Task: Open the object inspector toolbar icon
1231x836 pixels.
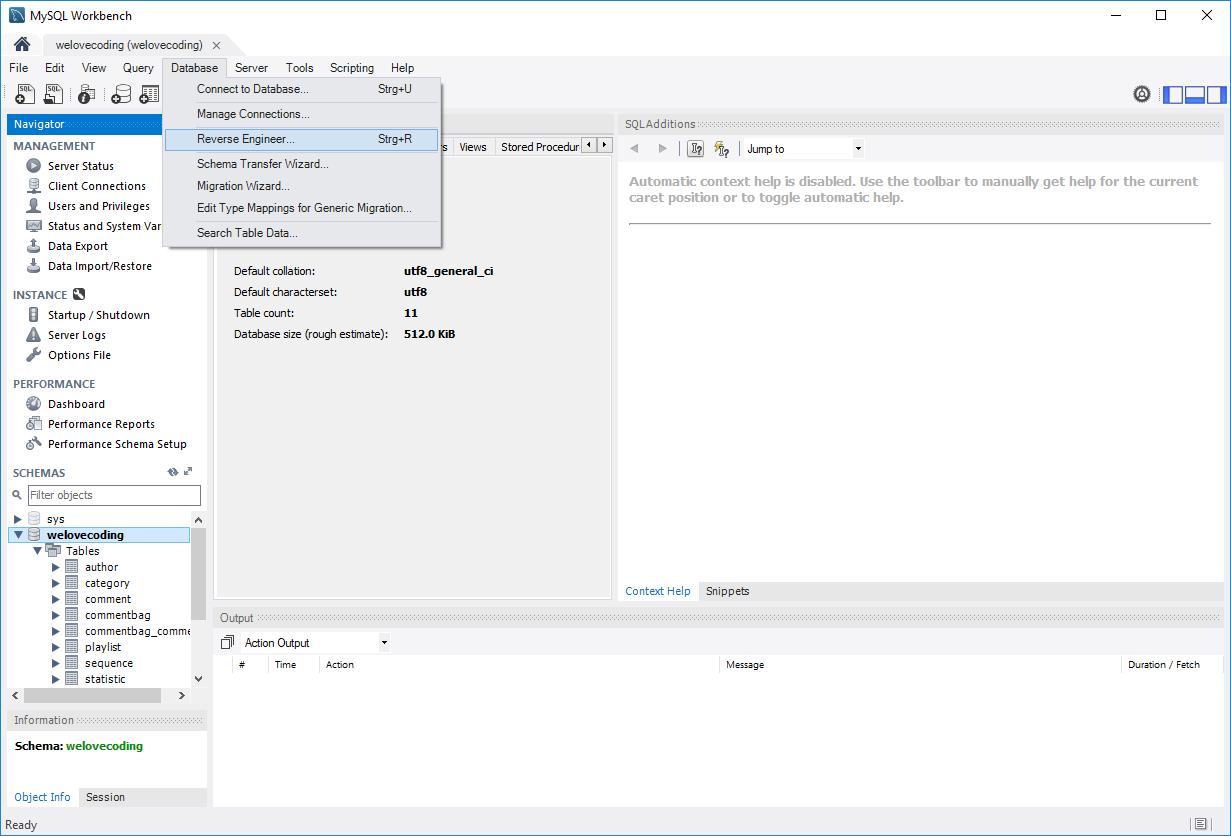Action: (87, 94)
